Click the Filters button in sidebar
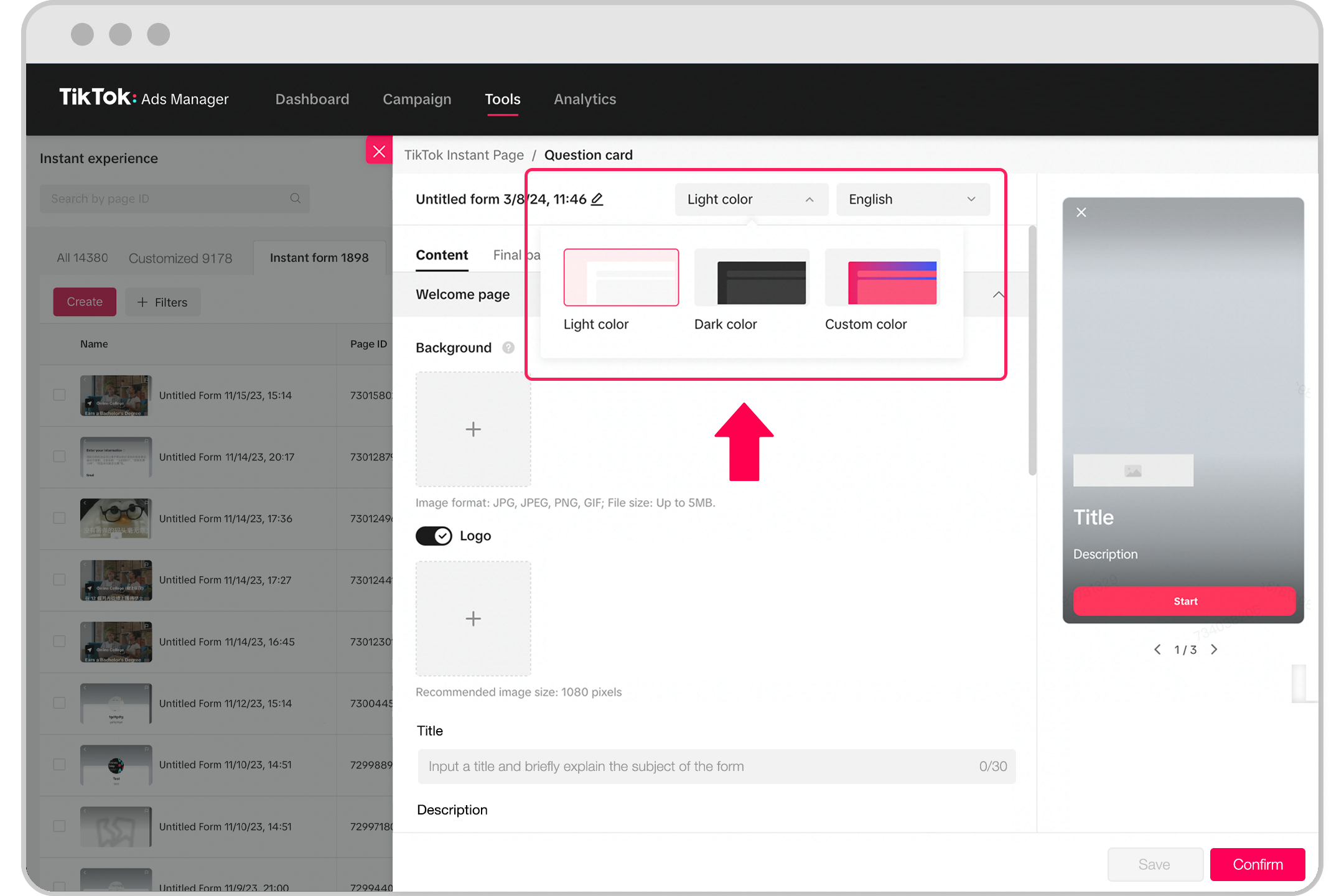1344x896 pixels. (163, 301)
